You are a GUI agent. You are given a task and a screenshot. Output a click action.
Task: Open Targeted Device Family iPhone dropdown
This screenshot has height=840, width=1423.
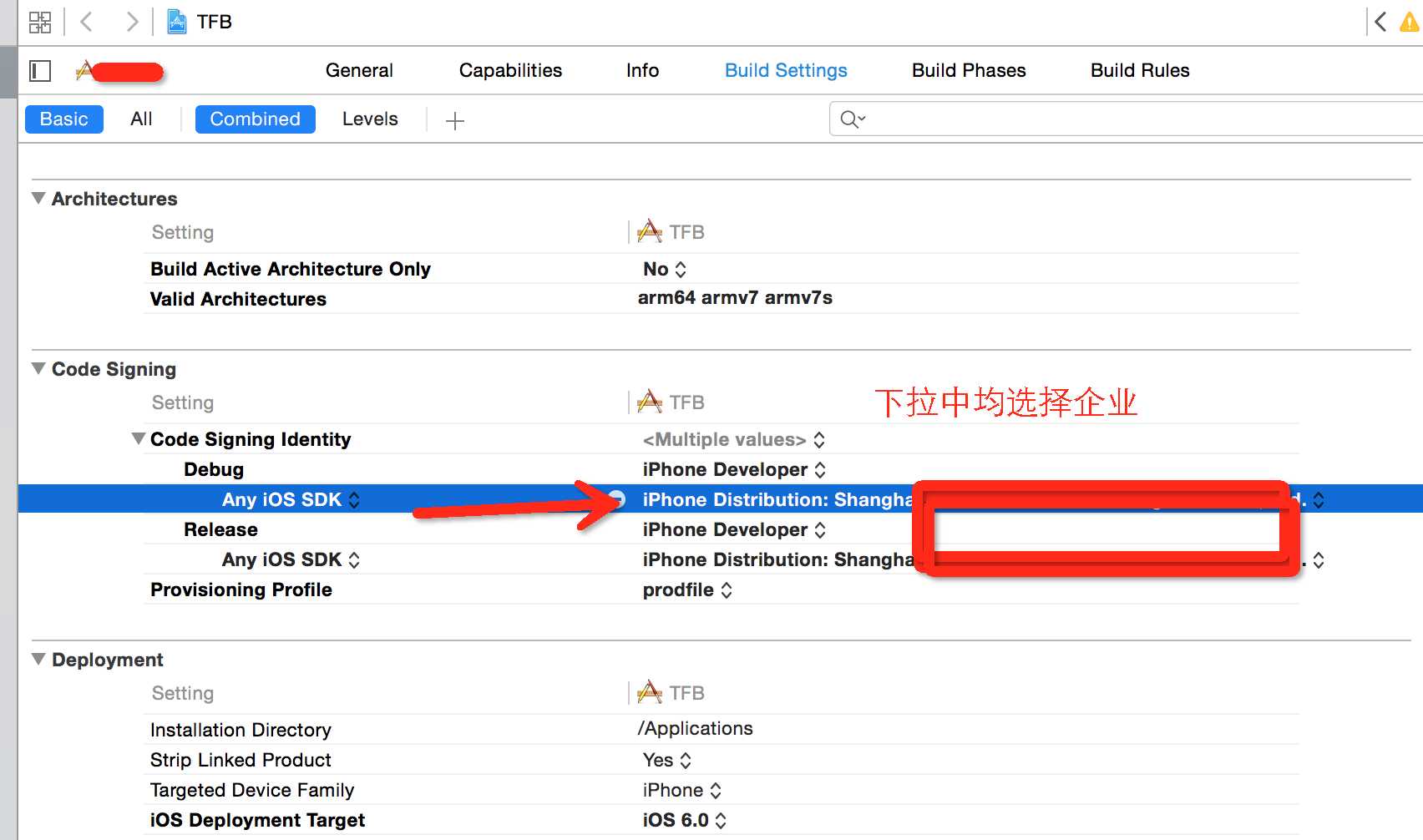(682, 790)
